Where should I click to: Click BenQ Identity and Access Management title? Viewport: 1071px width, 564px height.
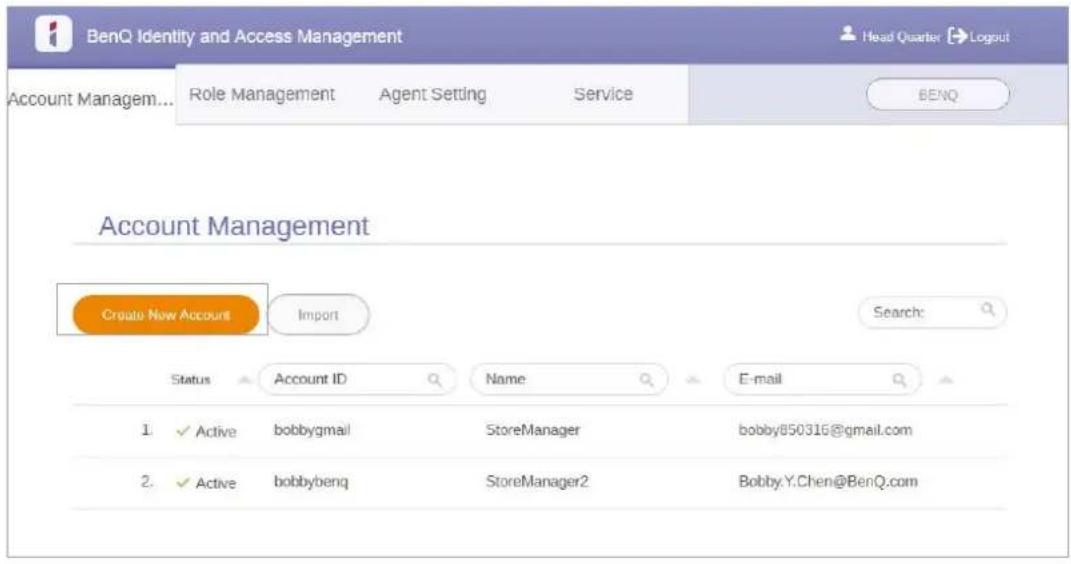(x=244, y=36)
